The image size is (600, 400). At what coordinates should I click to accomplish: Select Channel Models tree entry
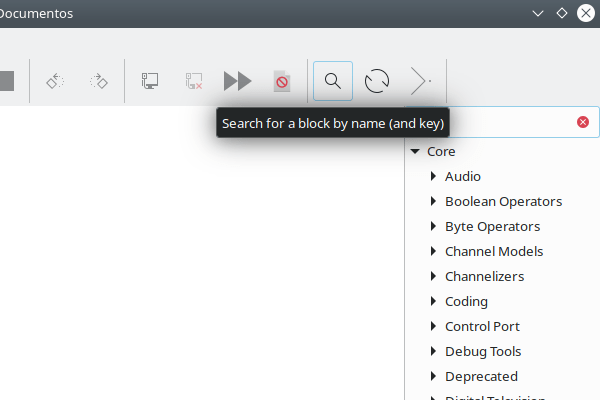[494, 252]
